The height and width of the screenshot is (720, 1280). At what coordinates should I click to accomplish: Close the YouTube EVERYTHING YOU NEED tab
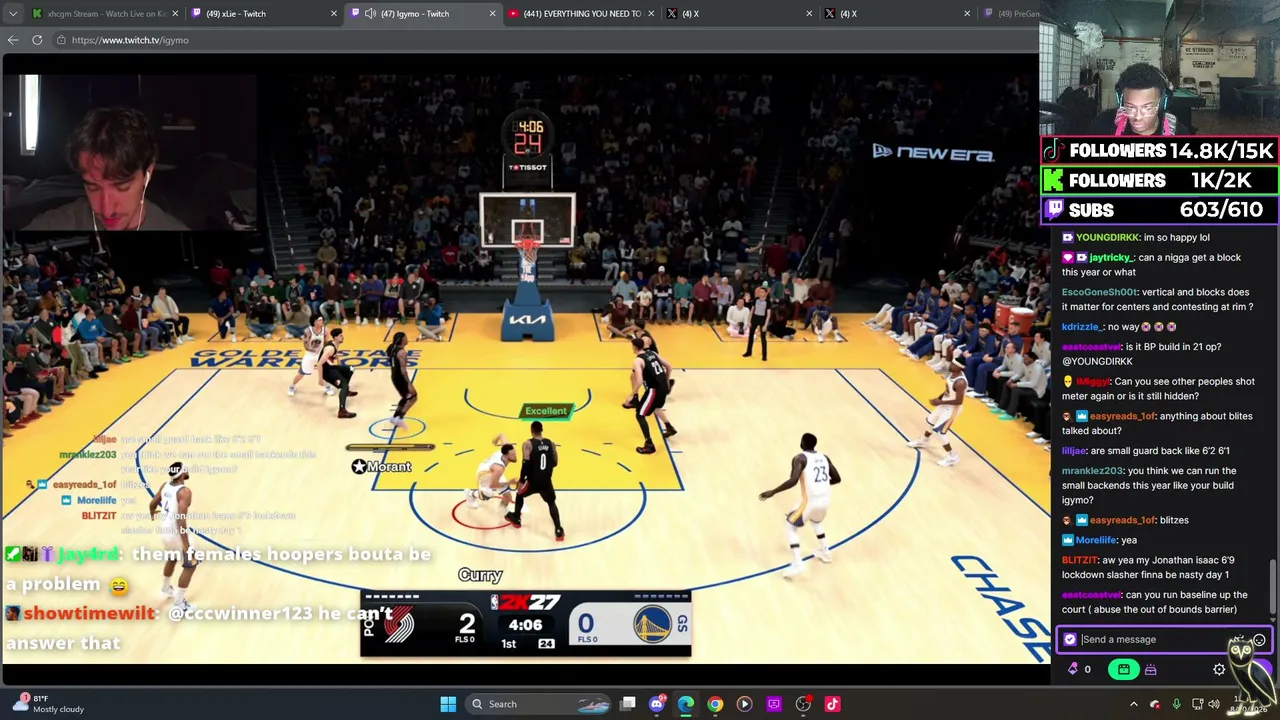point(650,14)
